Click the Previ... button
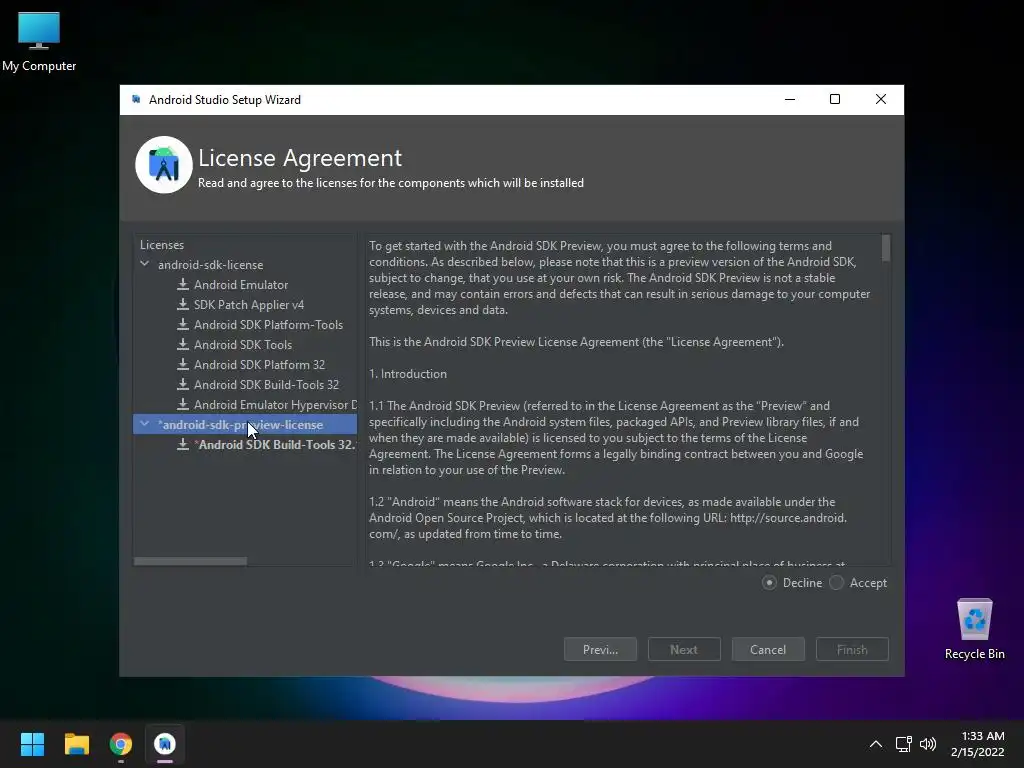The height and width of the screenshot is (768, 1024). [600, 649]
